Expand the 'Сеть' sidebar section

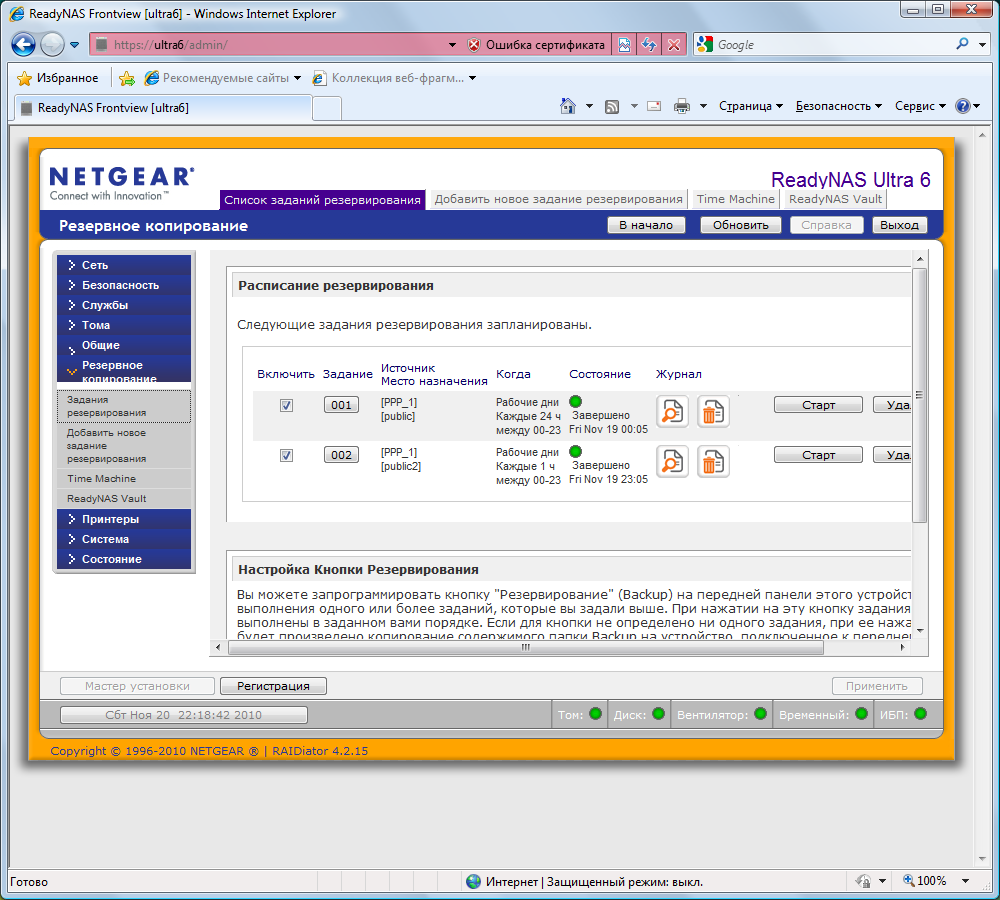(x=124, y=265)
